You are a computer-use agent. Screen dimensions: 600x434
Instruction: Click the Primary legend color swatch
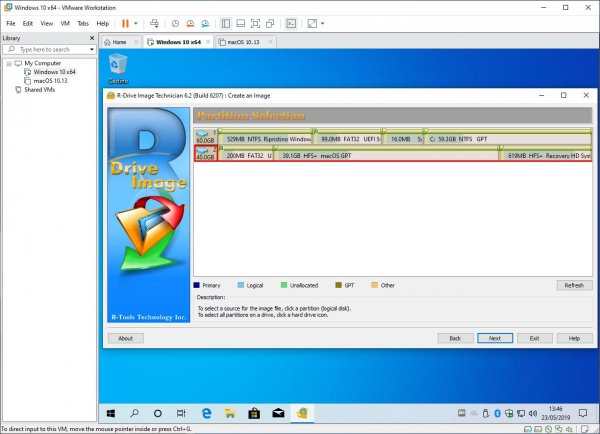click(x=197, y=285)
